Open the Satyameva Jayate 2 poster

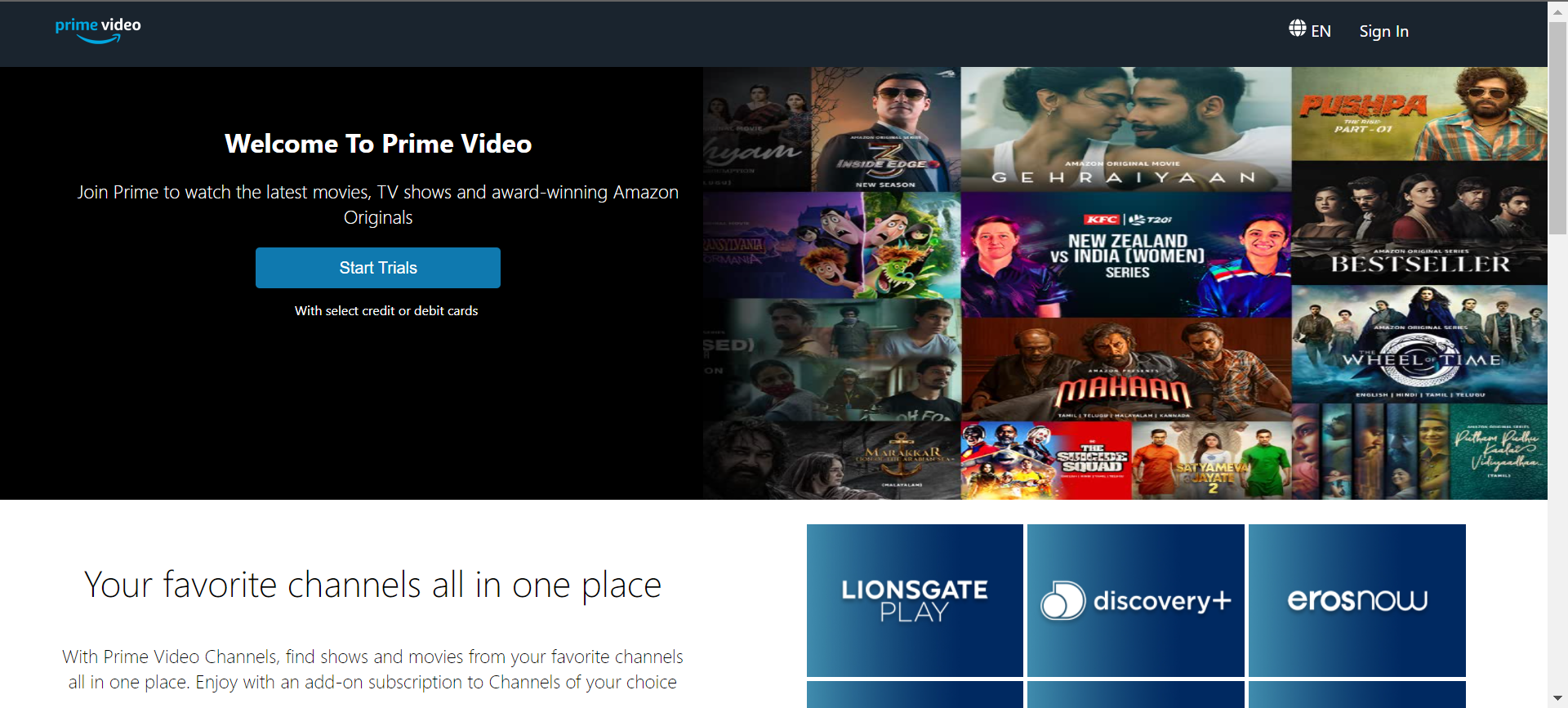tap(1211, 461)
